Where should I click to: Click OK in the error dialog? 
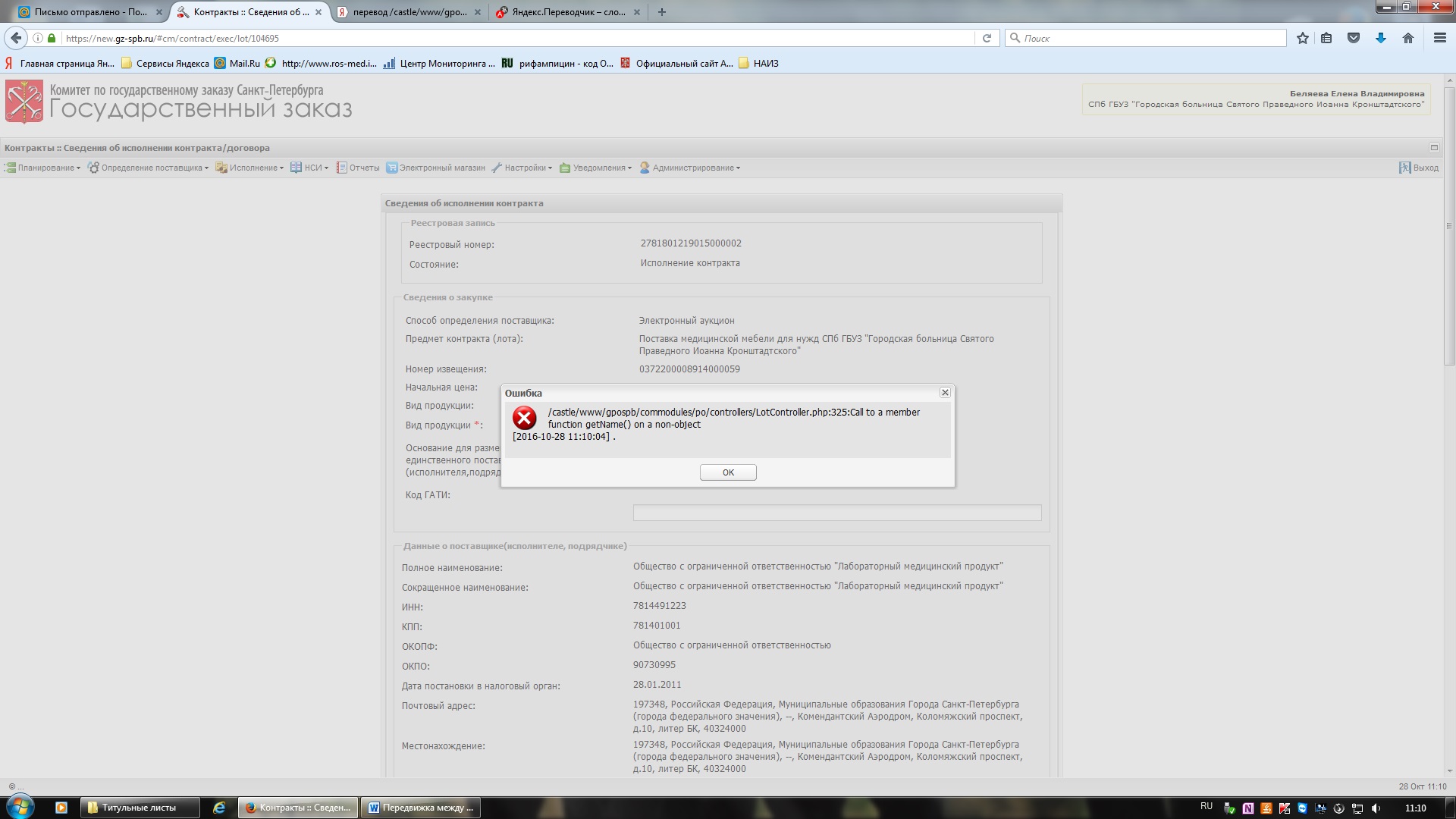pos(727,472)
